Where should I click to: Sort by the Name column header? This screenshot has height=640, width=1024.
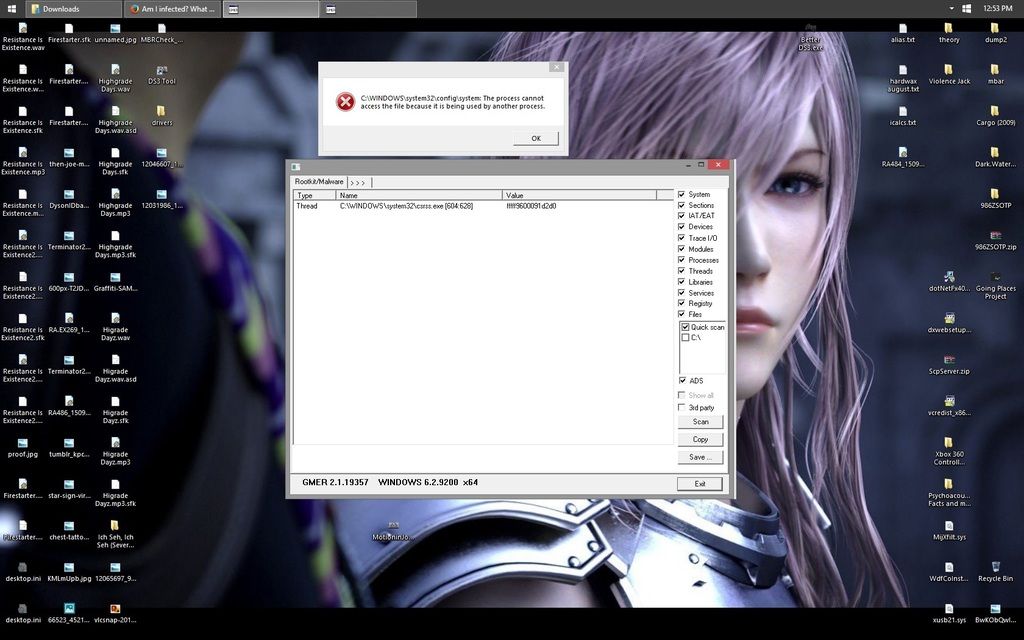(419, 195)
